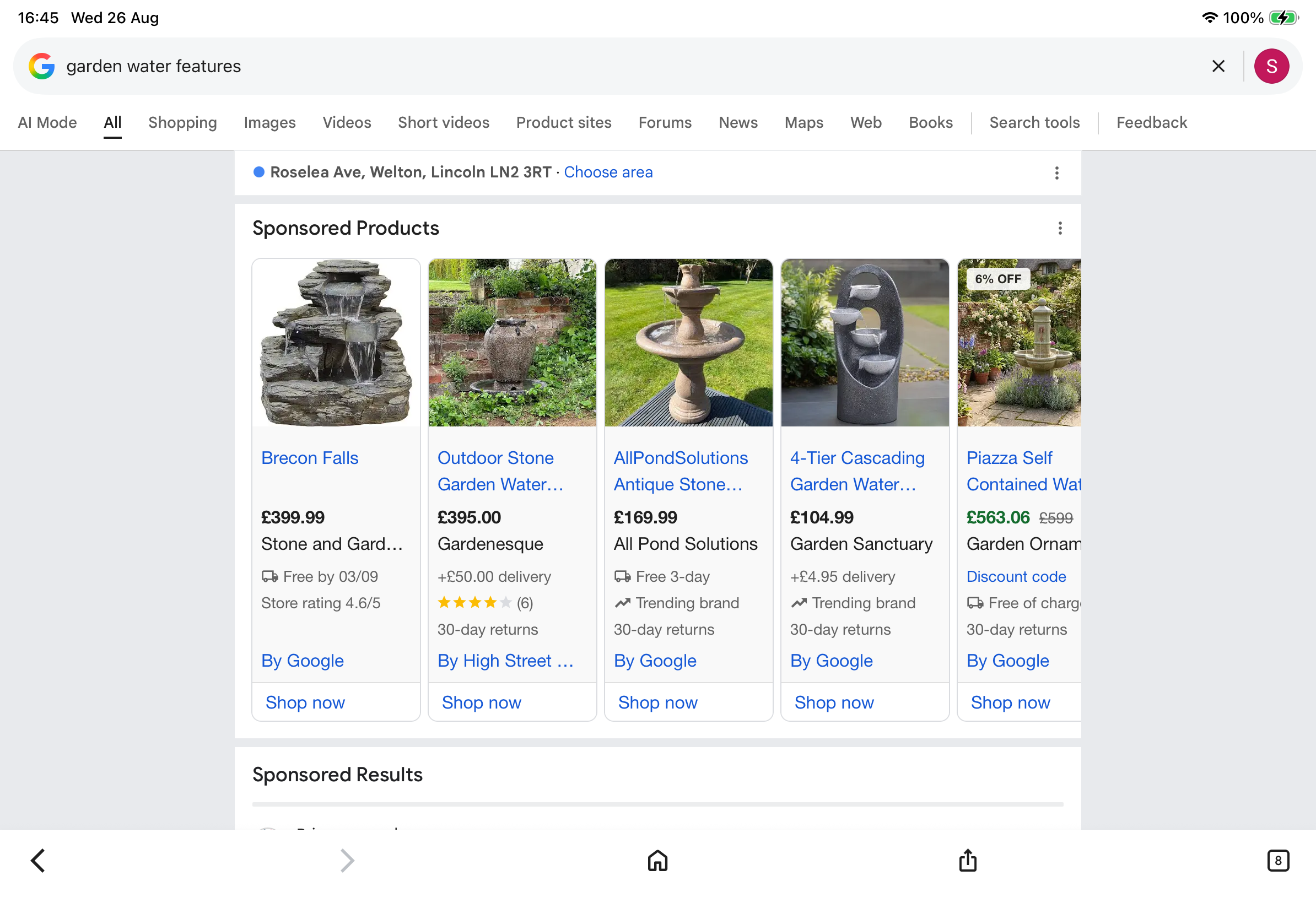This screenshot has width=1316, height=919.
Task: Switch to the Shopping tab
Action: (182, 123)
